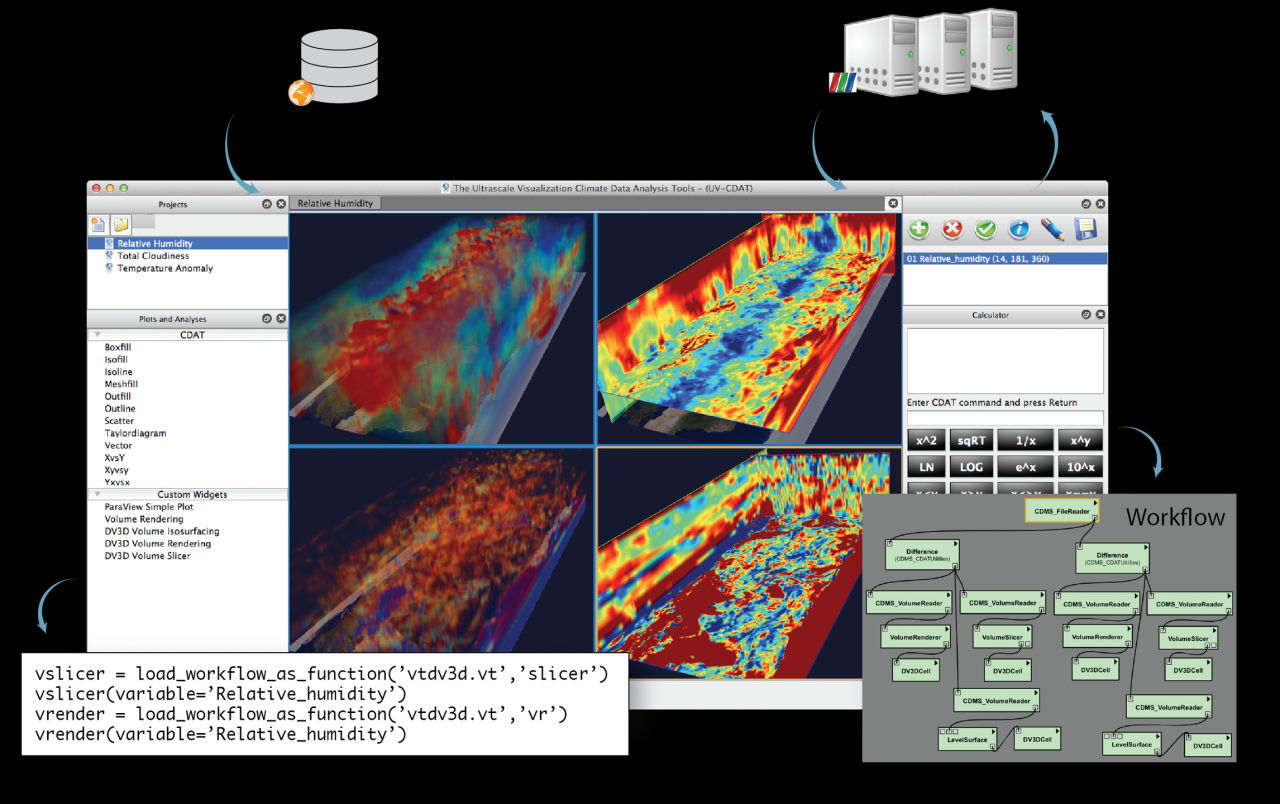Viewport: 1280px width, 804px height.
Task: Undock the Plots and Analyses panel
Action: (x=267, y=319)
